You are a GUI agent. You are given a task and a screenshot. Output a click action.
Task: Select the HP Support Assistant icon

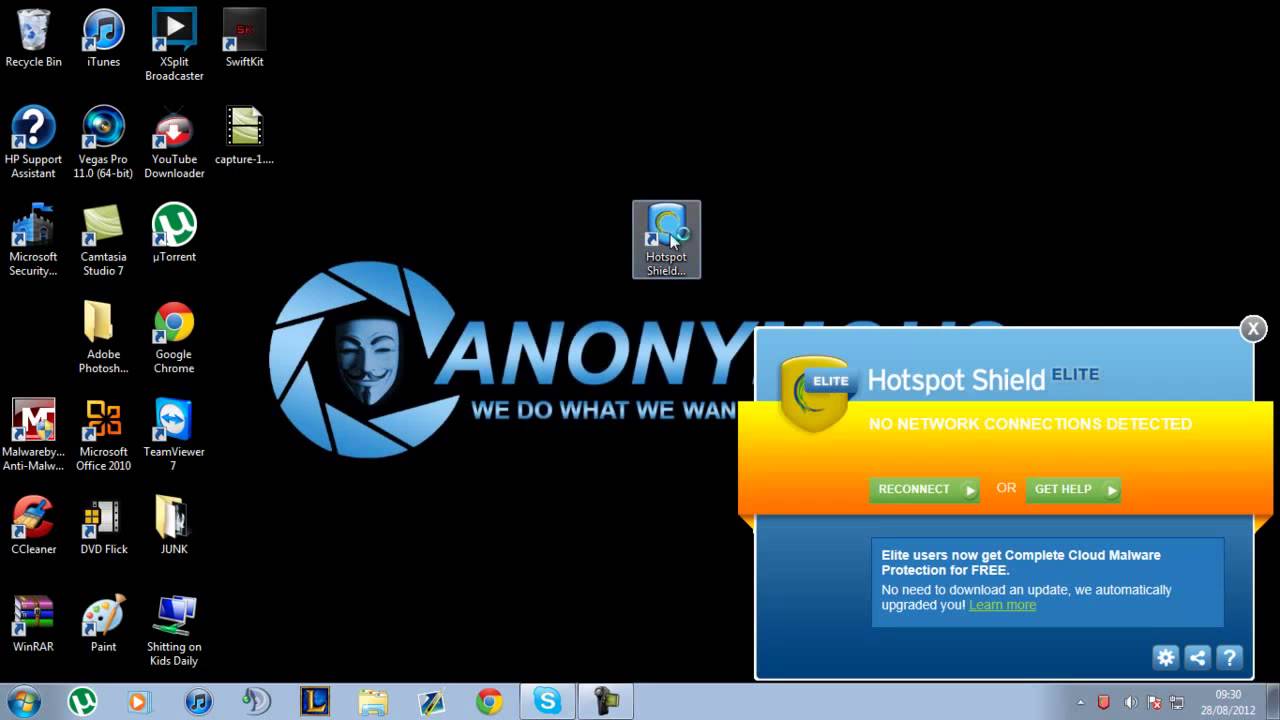coord(33,142)
